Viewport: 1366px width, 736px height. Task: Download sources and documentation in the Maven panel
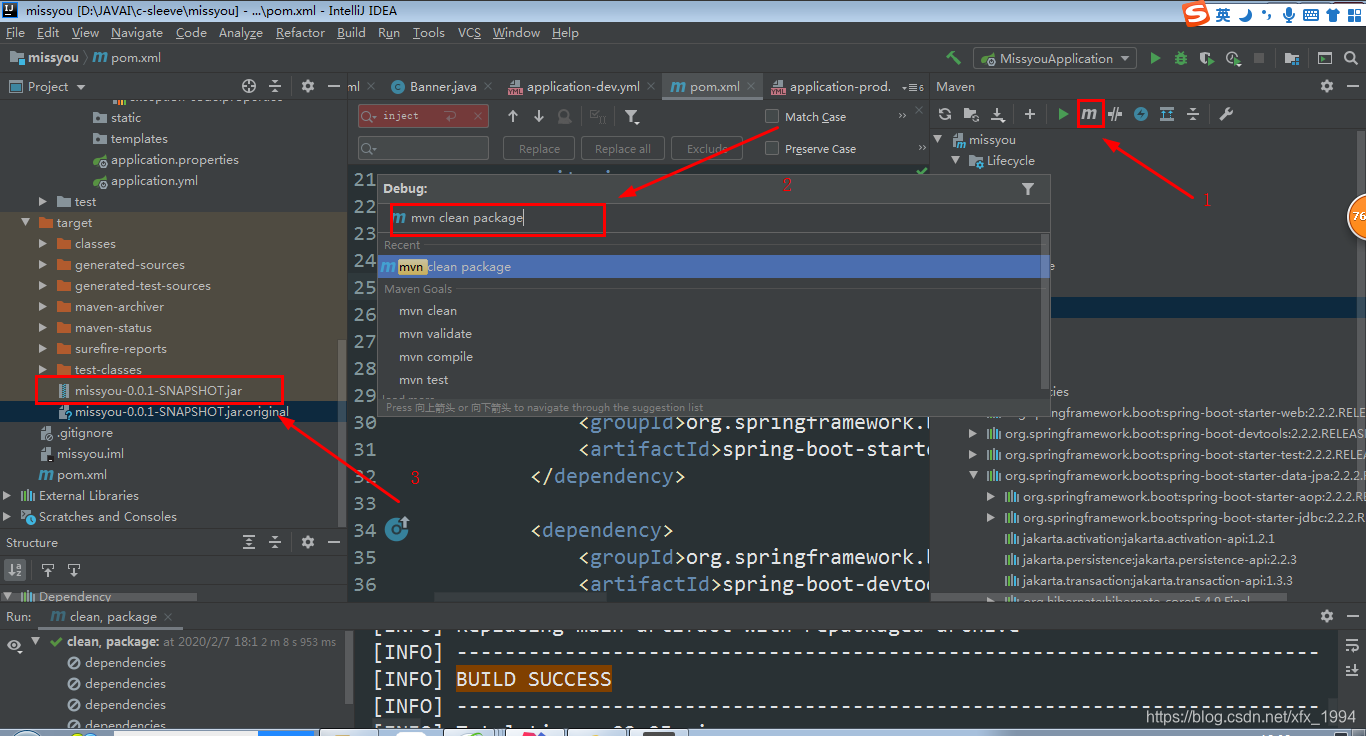[997, 114]
